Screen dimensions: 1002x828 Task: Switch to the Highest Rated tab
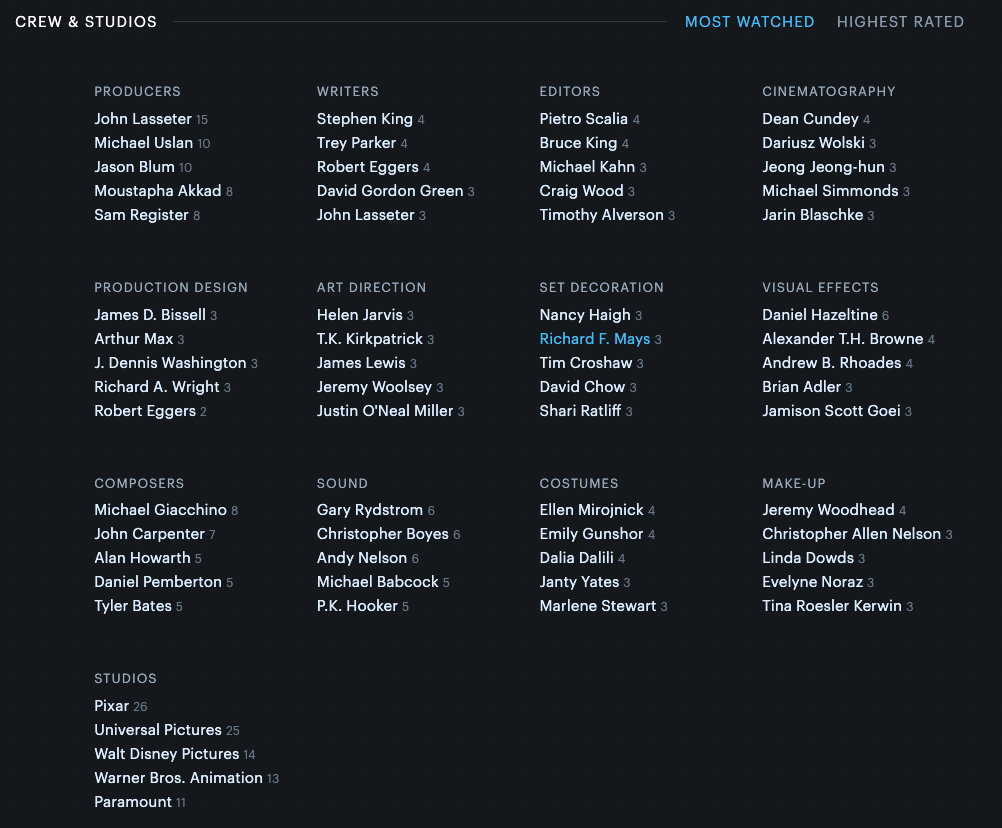pyautogui.click(x=900, y=22)
